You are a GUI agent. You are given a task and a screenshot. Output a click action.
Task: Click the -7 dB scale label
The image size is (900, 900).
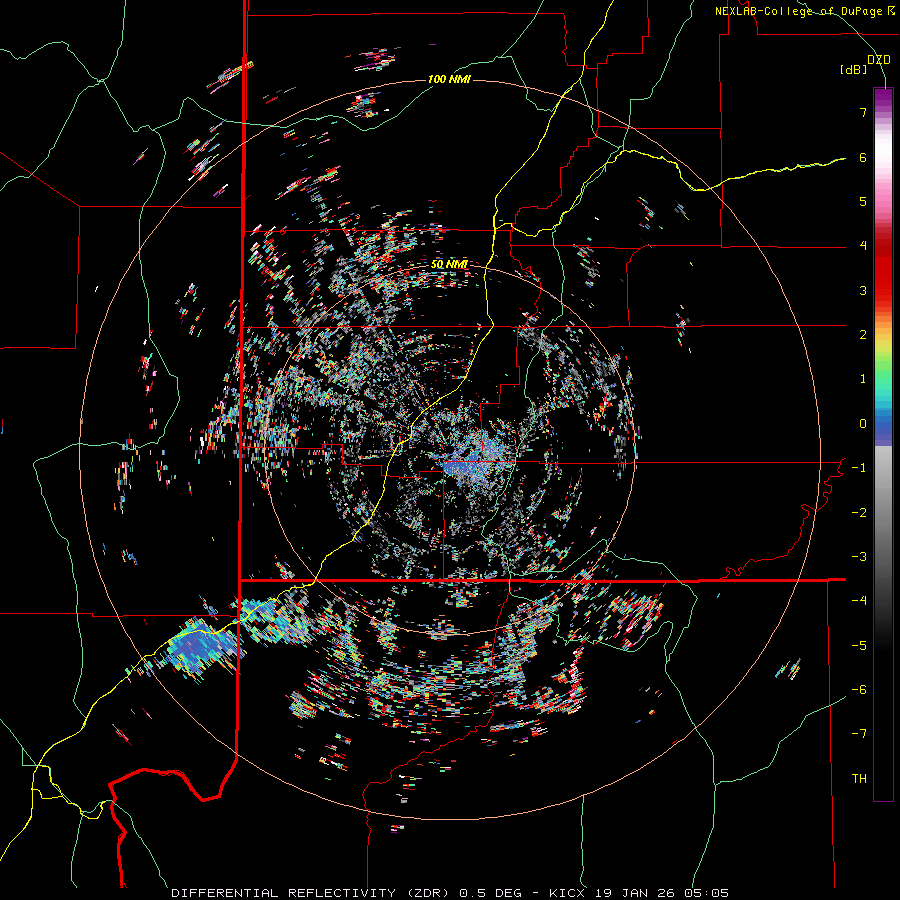pyautogui.click(x=859, y=734)
